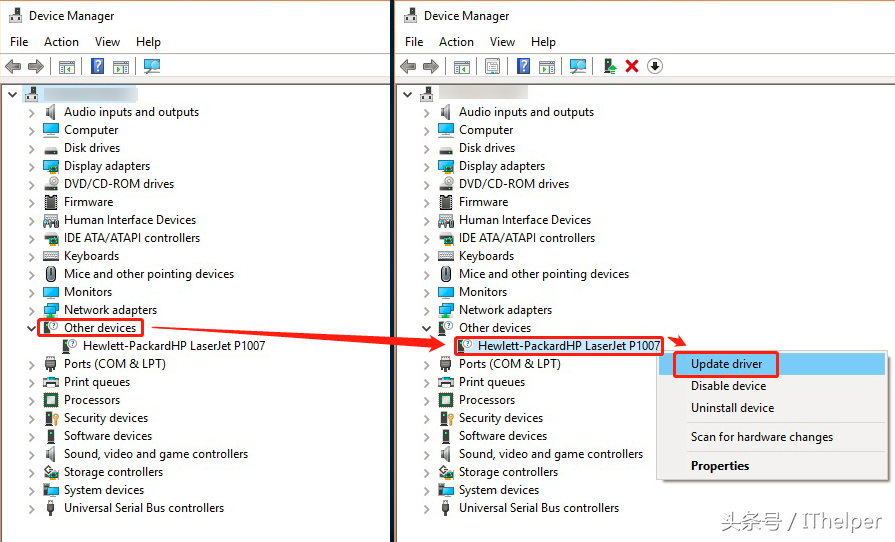895x542 pixels.
Task: Click Properties in the context menu
Action: tap(720, 466)
